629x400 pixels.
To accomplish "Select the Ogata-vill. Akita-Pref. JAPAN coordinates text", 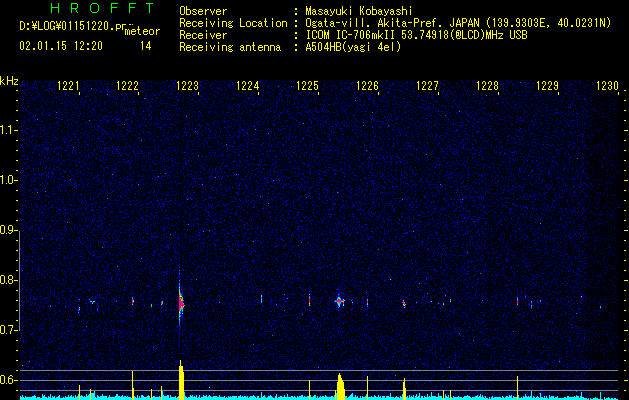I will click(x=458, y=23).
